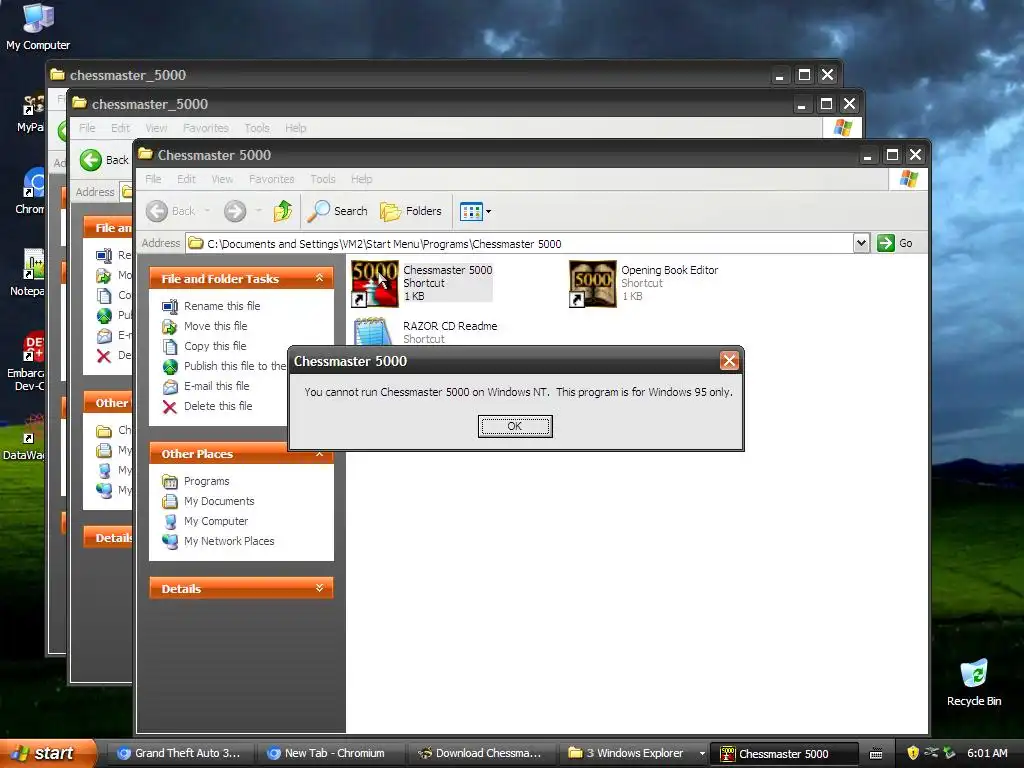
Task: Click the keyboard icon in system tray
Action: (x=876, y=754)
